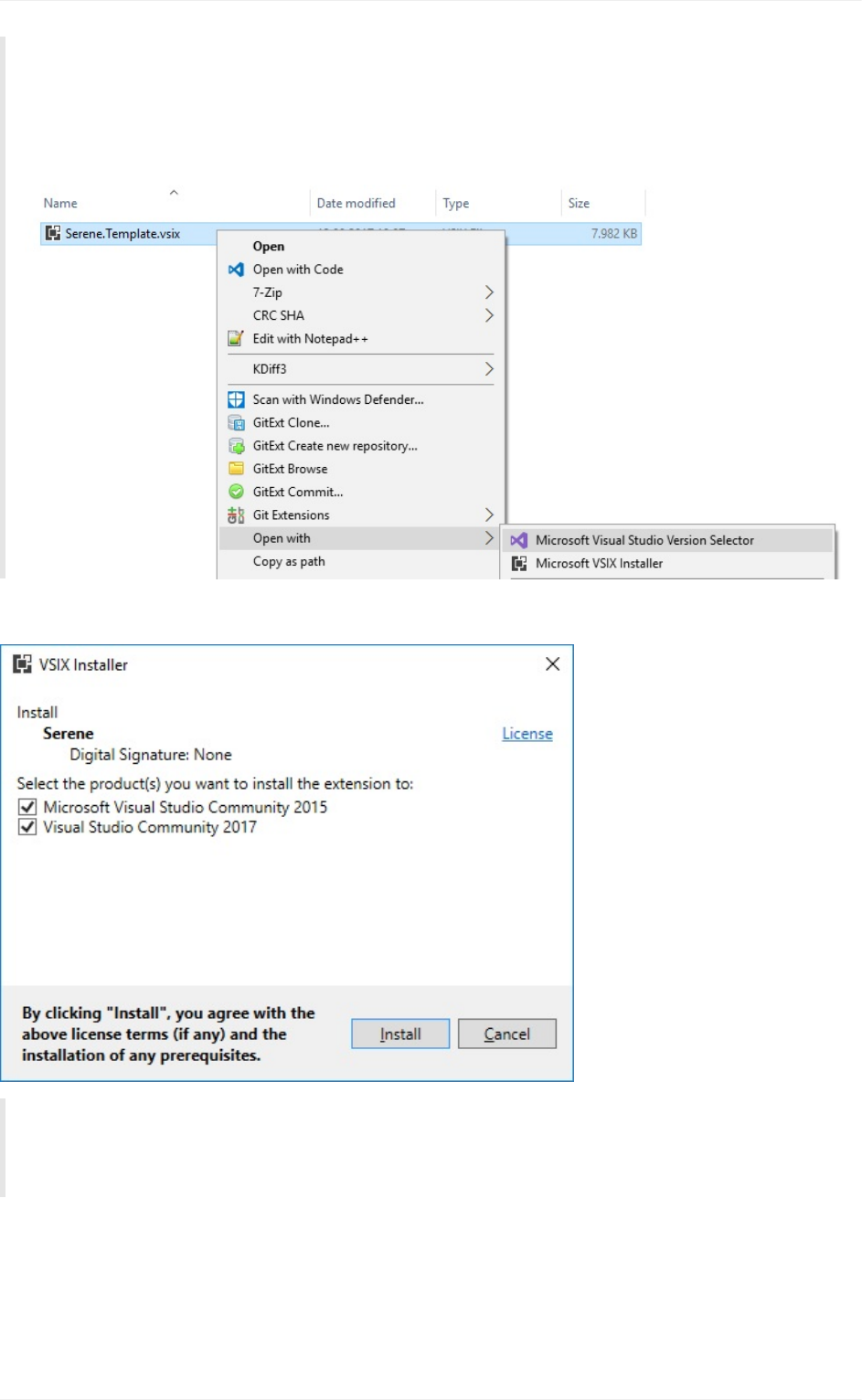Sort by the Name column header

(60, 203)
